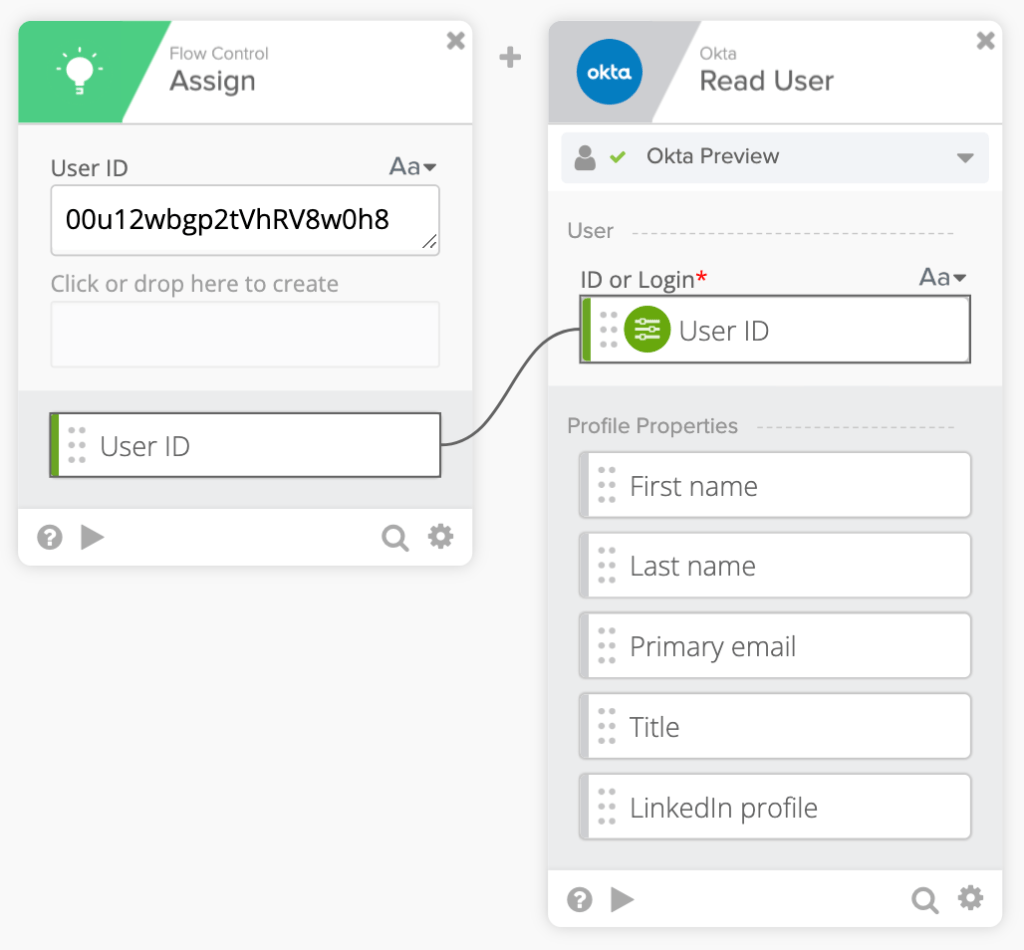Select the User ID output field on Assign
Image resolution: width=1024 pixels, height=950 pixels.
click(x=244, y=445)
